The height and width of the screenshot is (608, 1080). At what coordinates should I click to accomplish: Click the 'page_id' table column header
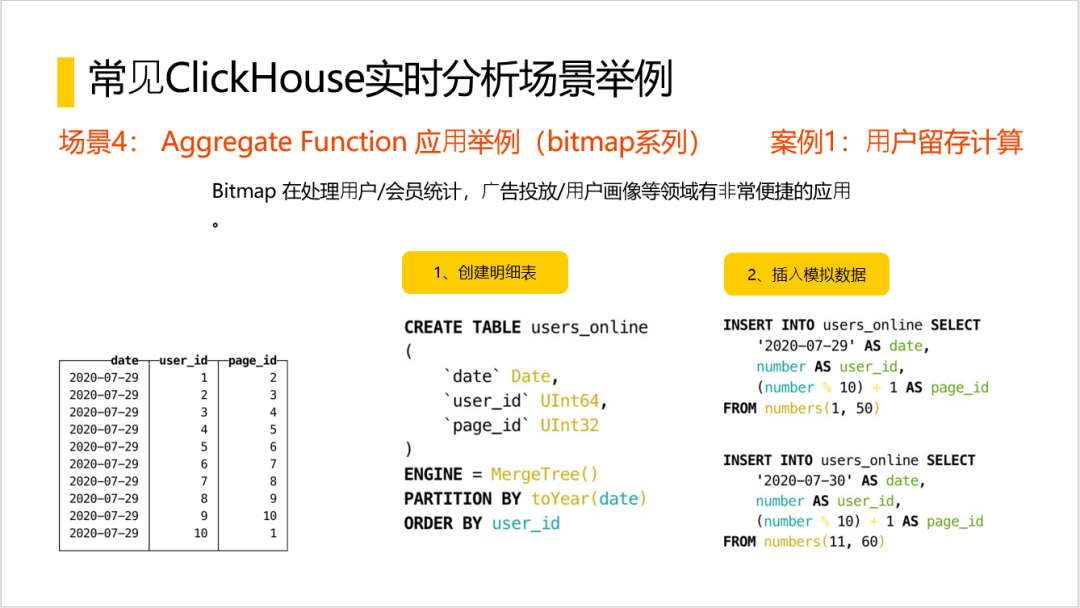(x=252, y=360)
